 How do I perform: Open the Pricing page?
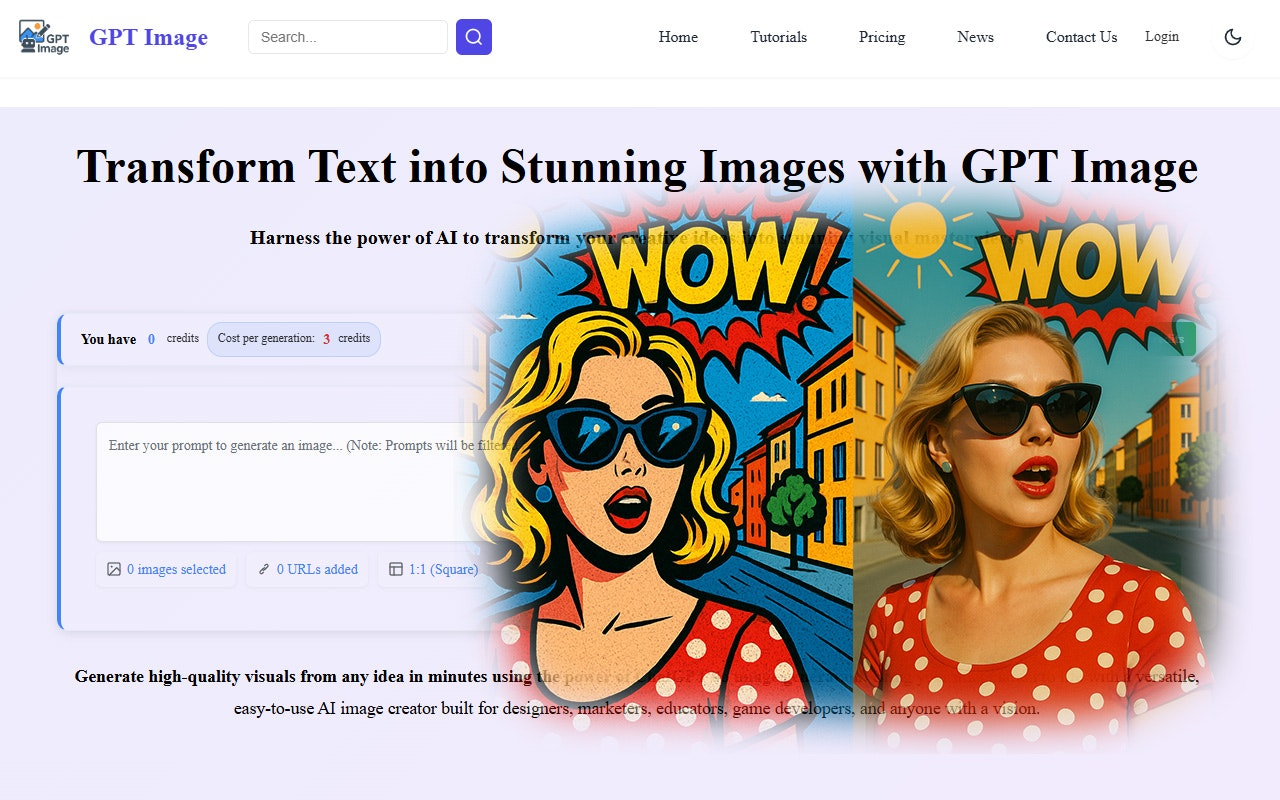click(882, 37)
